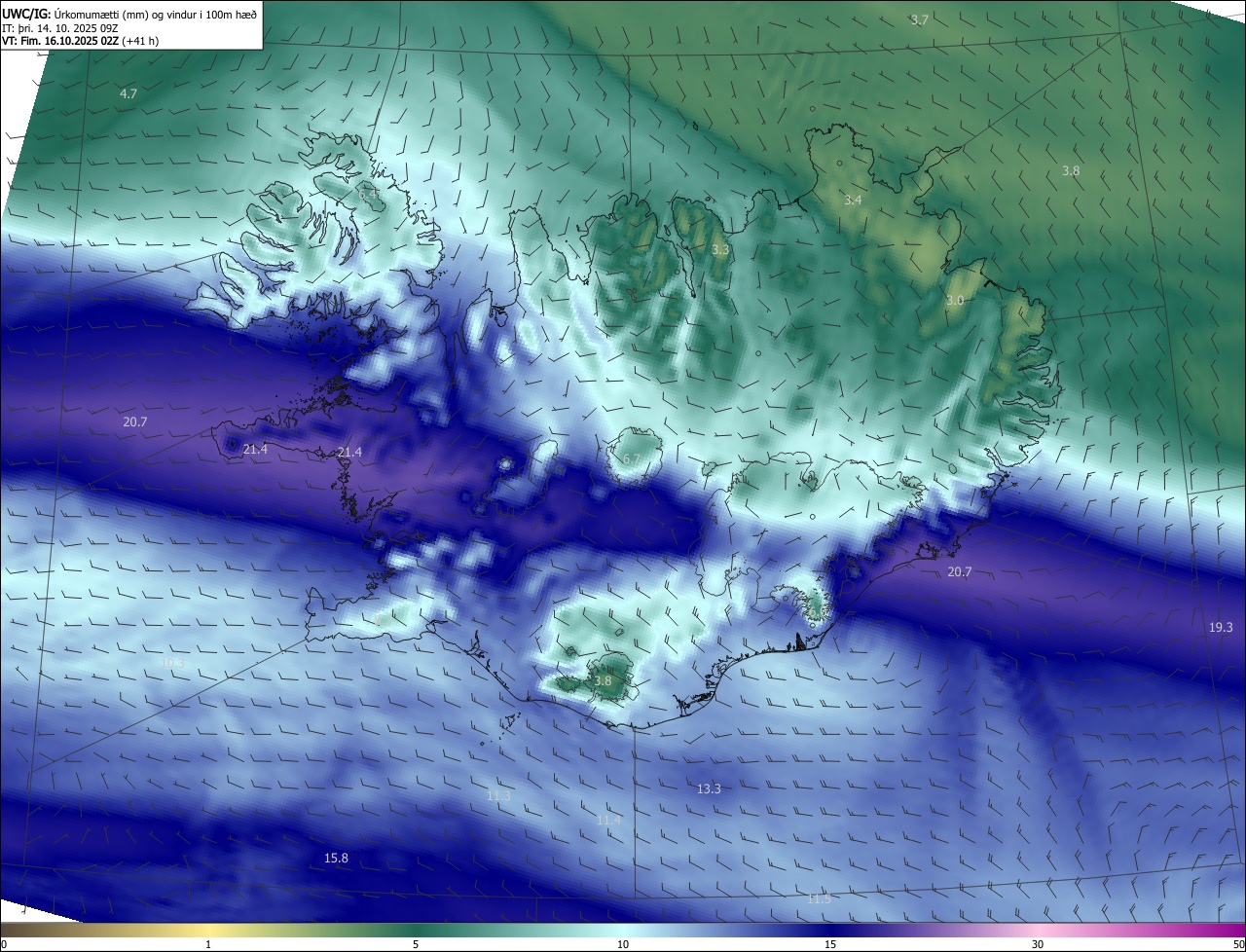Click the 6.7 value on the central glacier
The width and height of the screenshot is (1246, 952).
[x=631, y=459]
